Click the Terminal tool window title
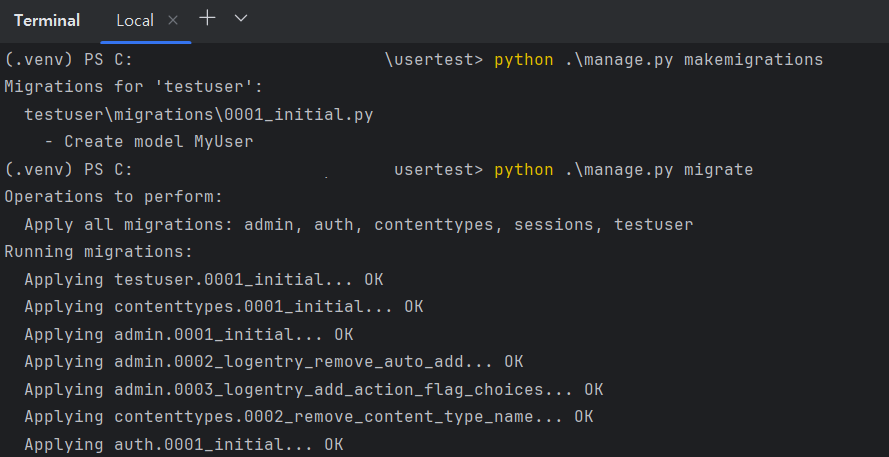Image resolution: width=889 pixels, height=457 pixels. click(47, 20)
